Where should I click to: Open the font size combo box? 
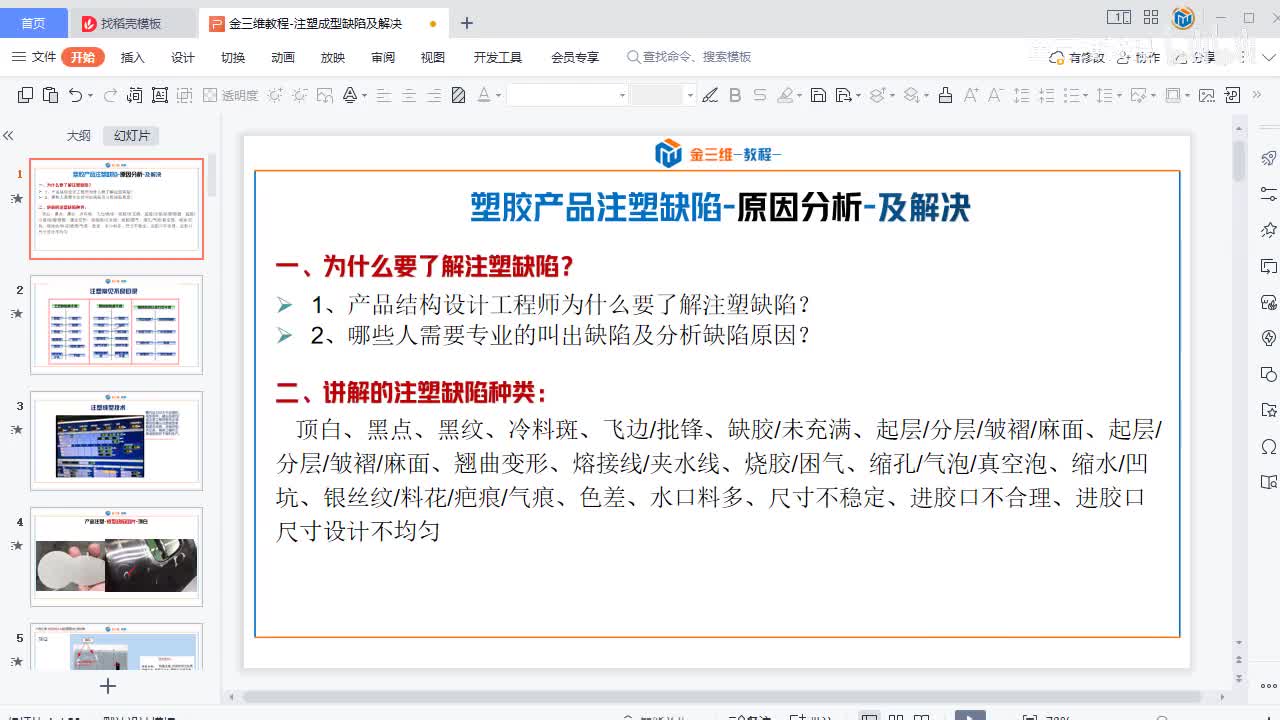[663, 95]
